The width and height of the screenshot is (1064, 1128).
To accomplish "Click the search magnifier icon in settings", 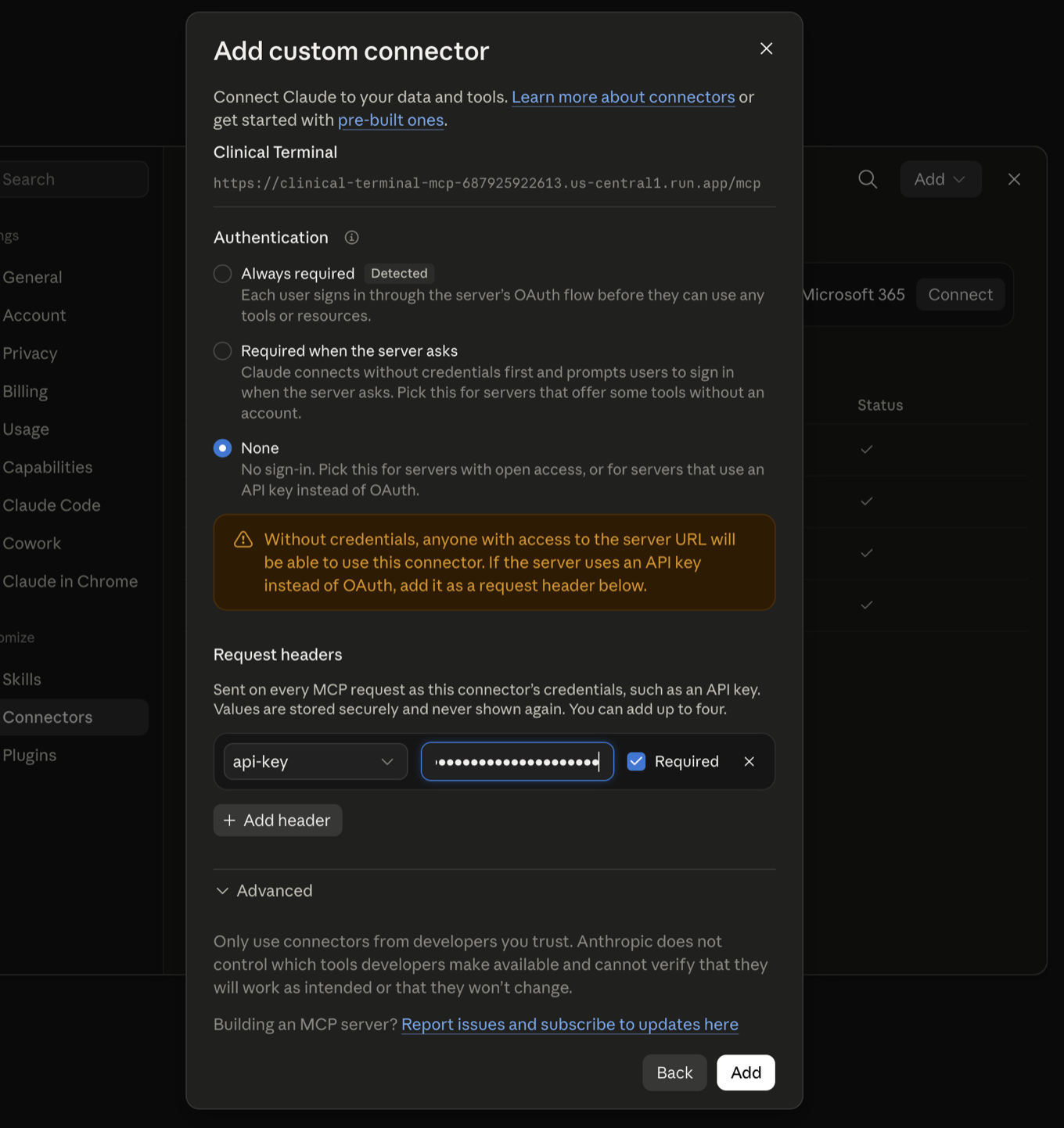I will click(868, 179).
